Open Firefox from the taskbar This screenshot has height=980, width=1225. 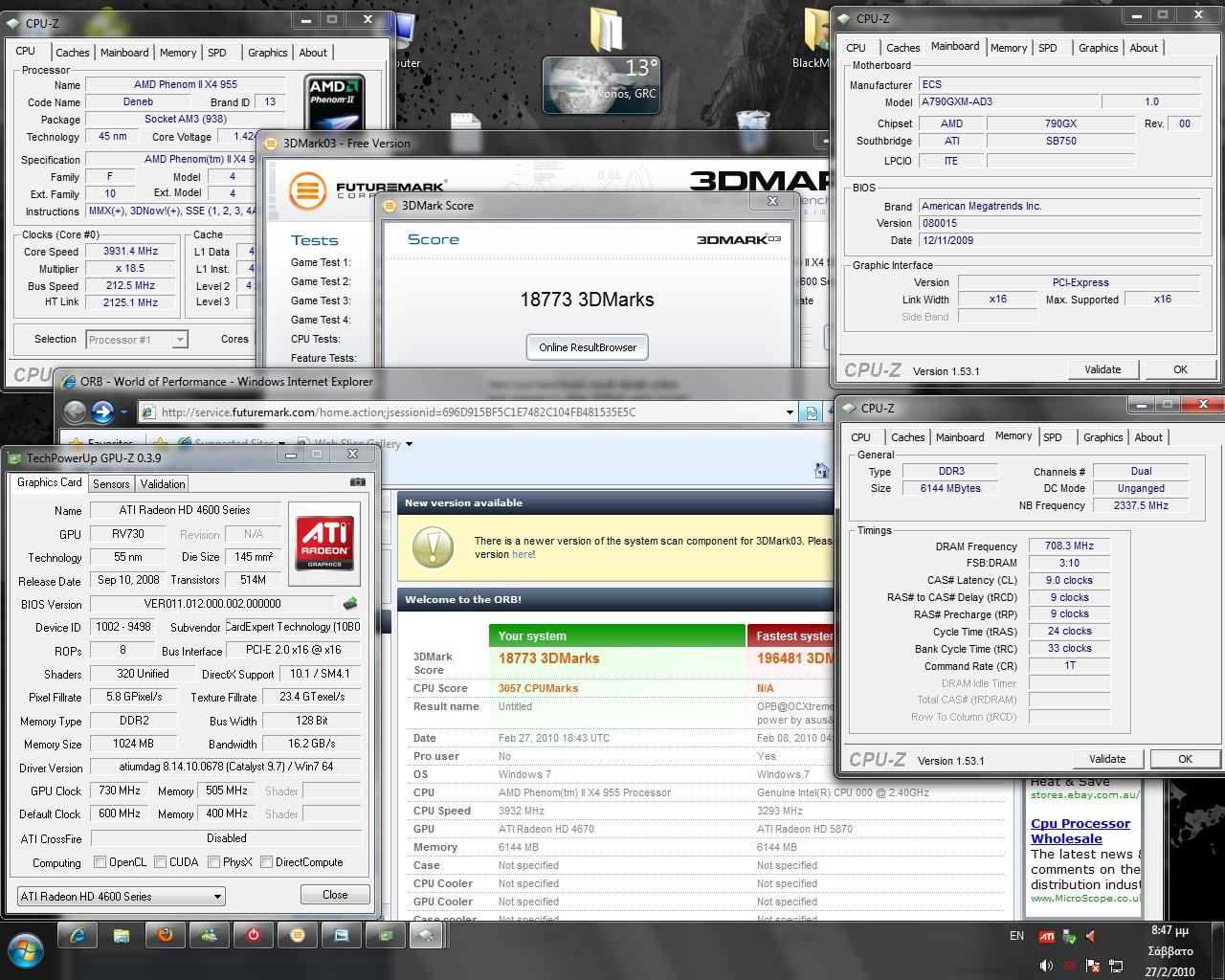166,935
